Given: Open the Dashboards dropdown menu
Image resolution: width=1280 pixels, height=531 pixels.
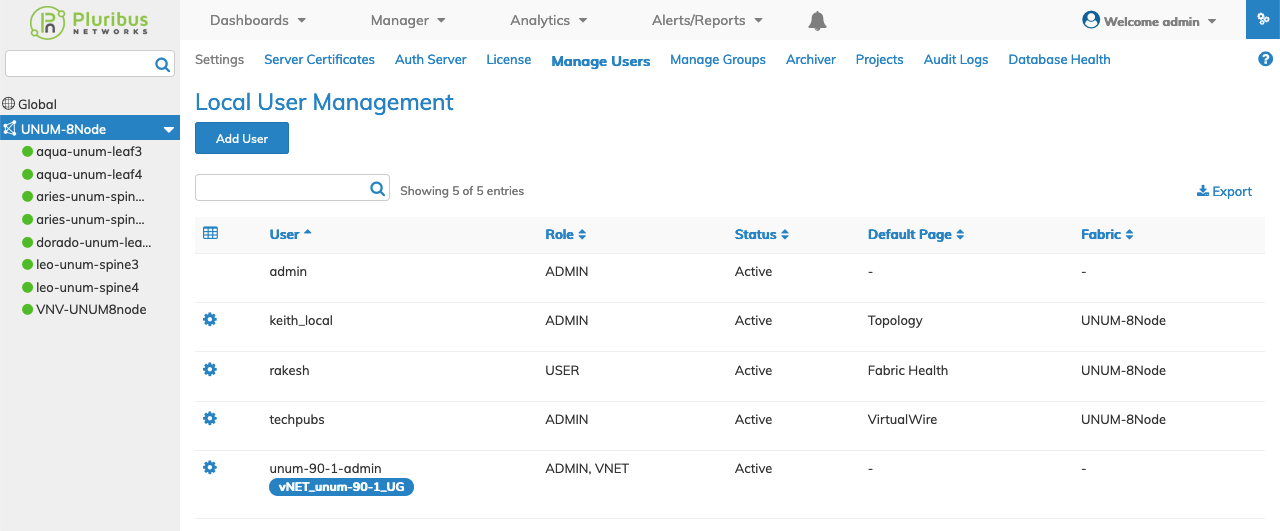Looking at the screenshot, I should point(258,20).
